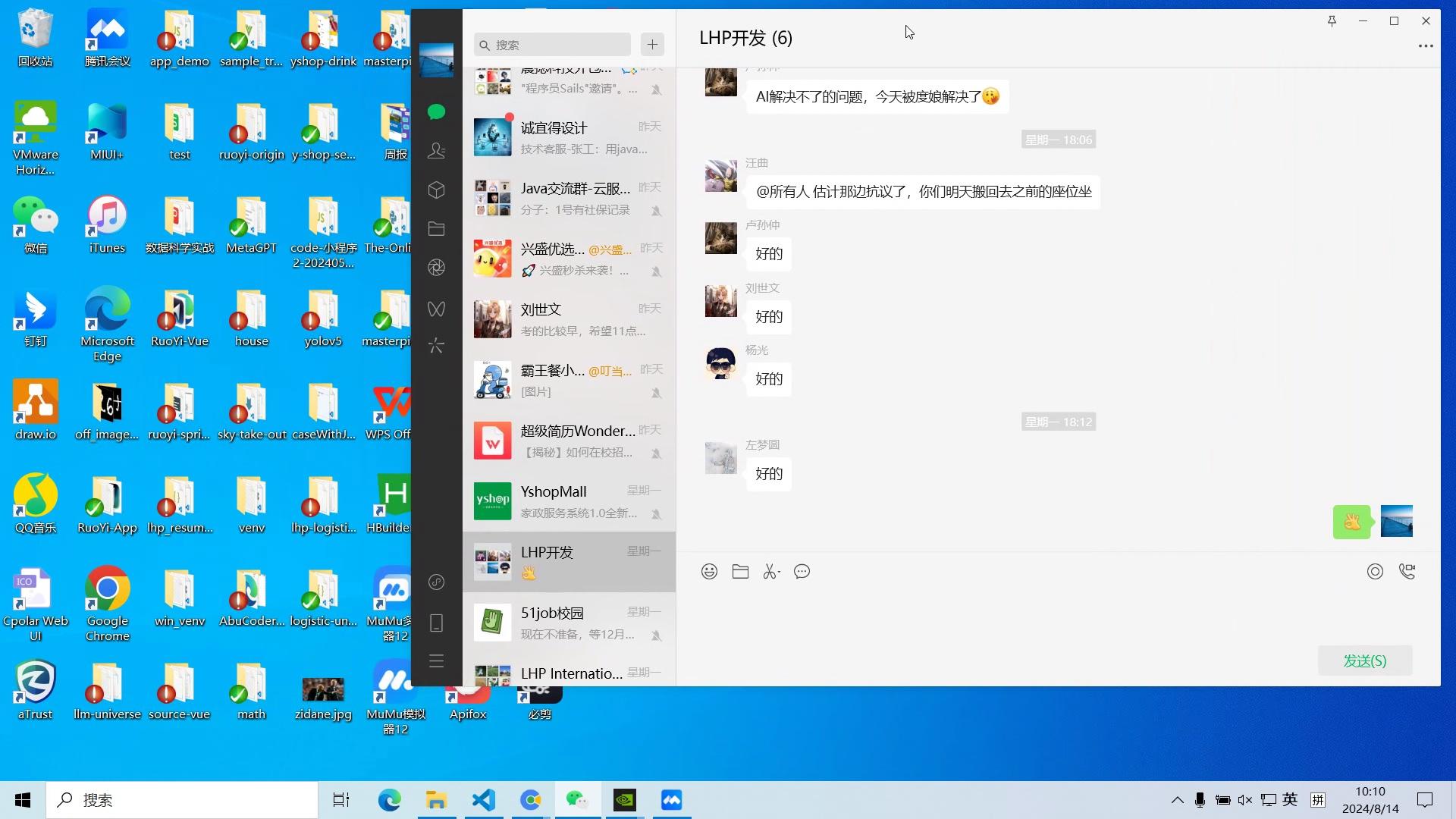This screenshot has width=1456, height=819.
Task: Open the 51job校园 conversation
Action: (x=569, y=623)
